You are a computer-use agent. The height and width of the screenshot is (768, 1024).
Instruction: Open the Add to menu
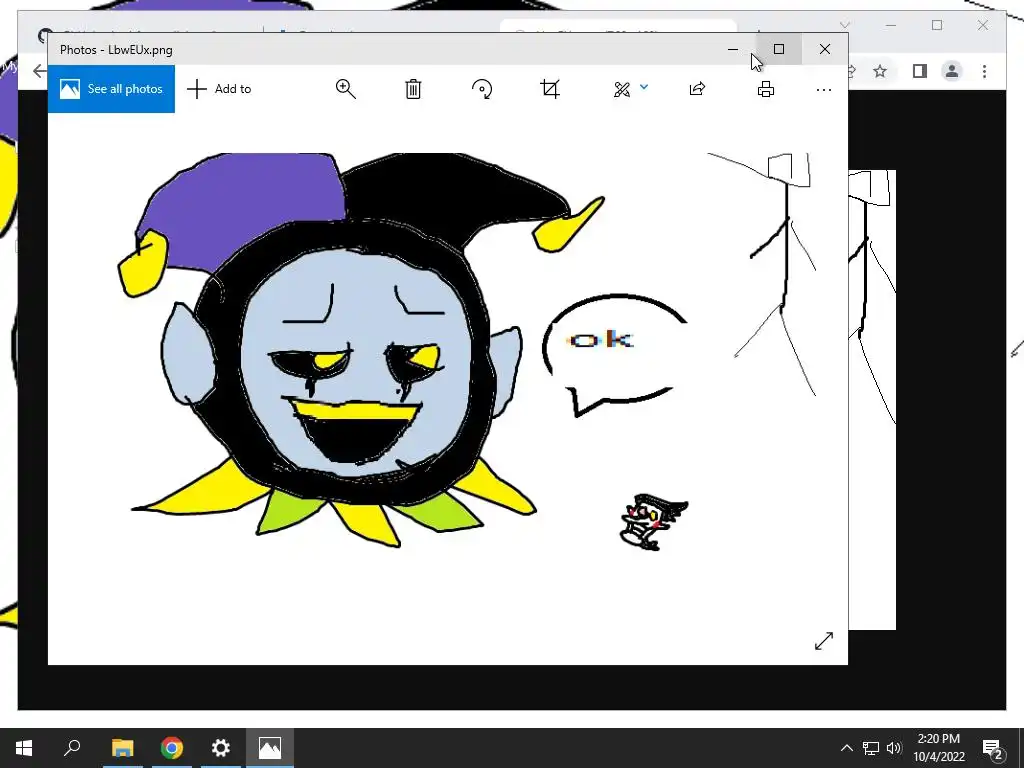click(219, 89)
